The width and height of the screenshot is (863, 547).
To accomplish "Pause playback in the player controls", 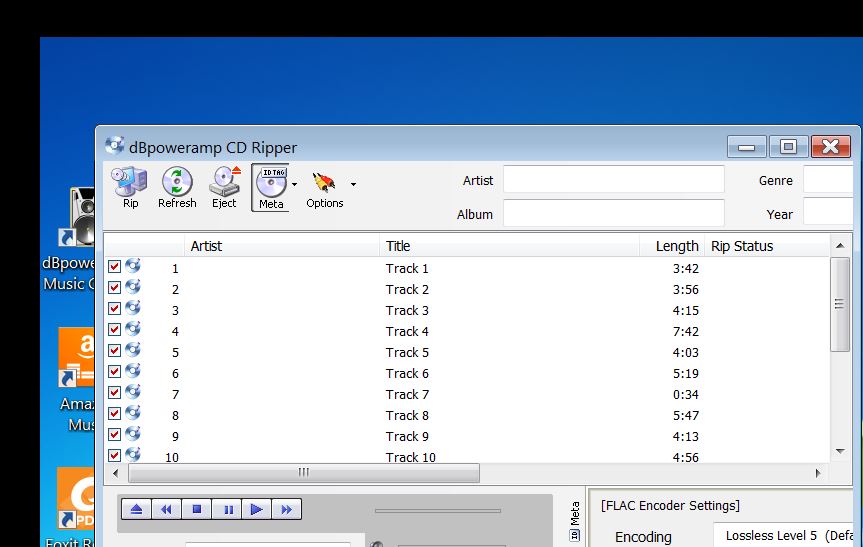I will pos(227,510).
